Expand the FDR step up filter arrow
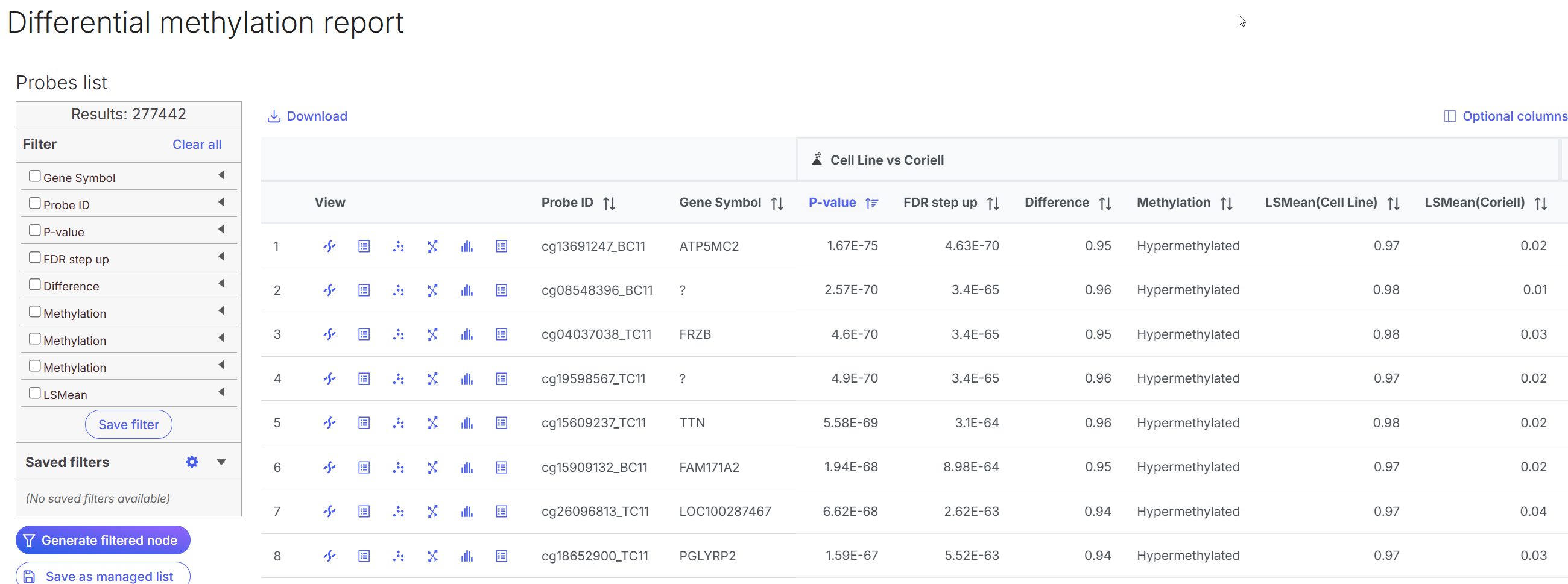Image resolution: width=1568 pixels, height=584 pixels. (221, 257)
